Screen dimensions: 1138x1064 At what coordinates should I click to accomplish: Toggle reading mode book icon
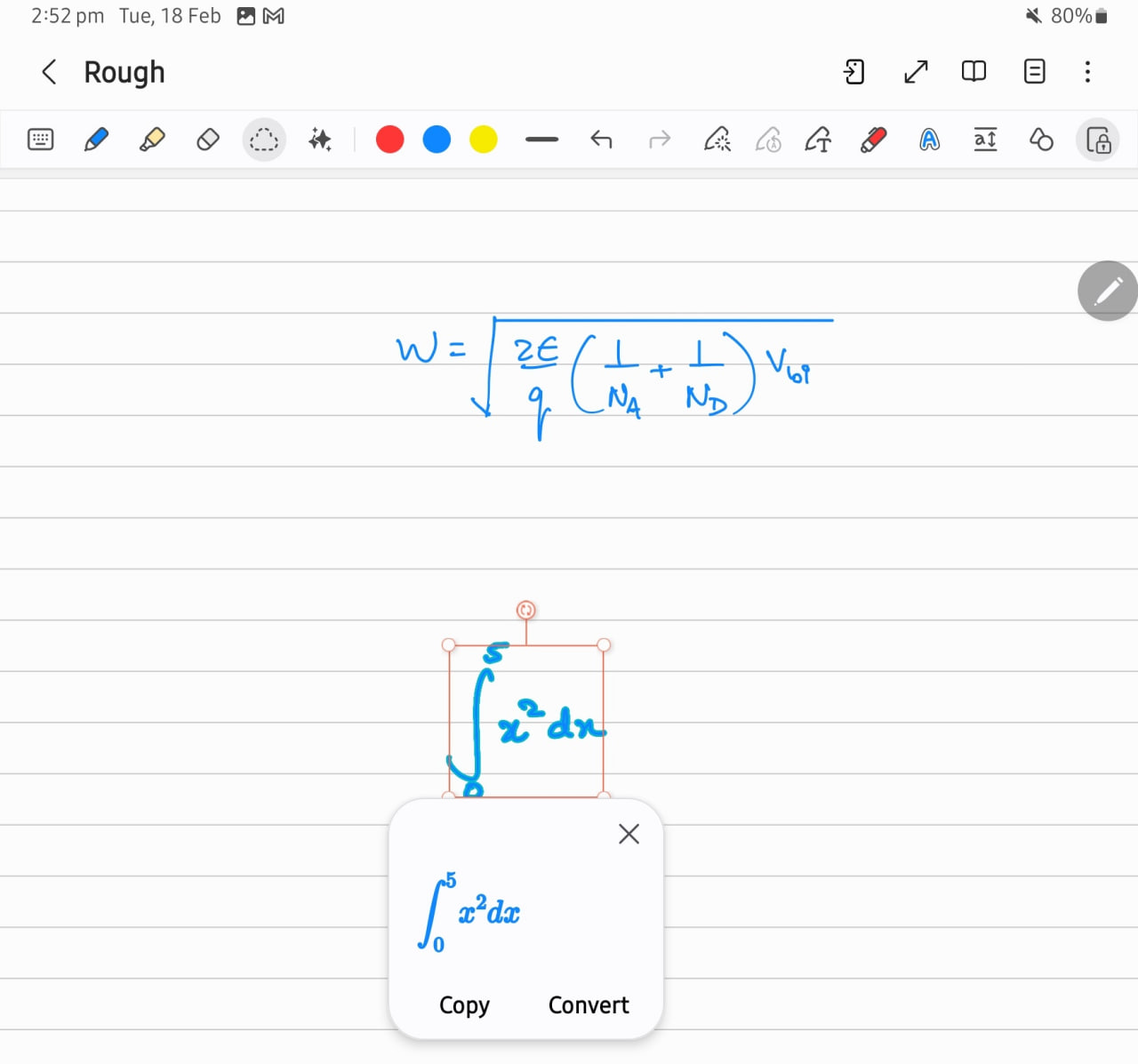pyautogui.click(x=974, y=71)
